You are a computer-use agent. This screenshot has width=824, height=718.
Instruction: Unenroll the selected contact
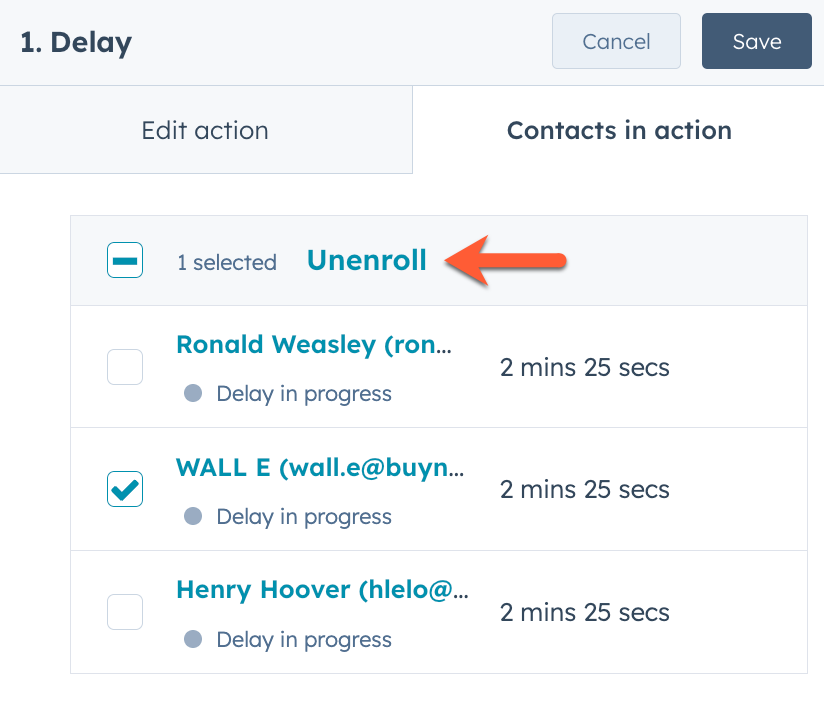click(x=366, y=260)
